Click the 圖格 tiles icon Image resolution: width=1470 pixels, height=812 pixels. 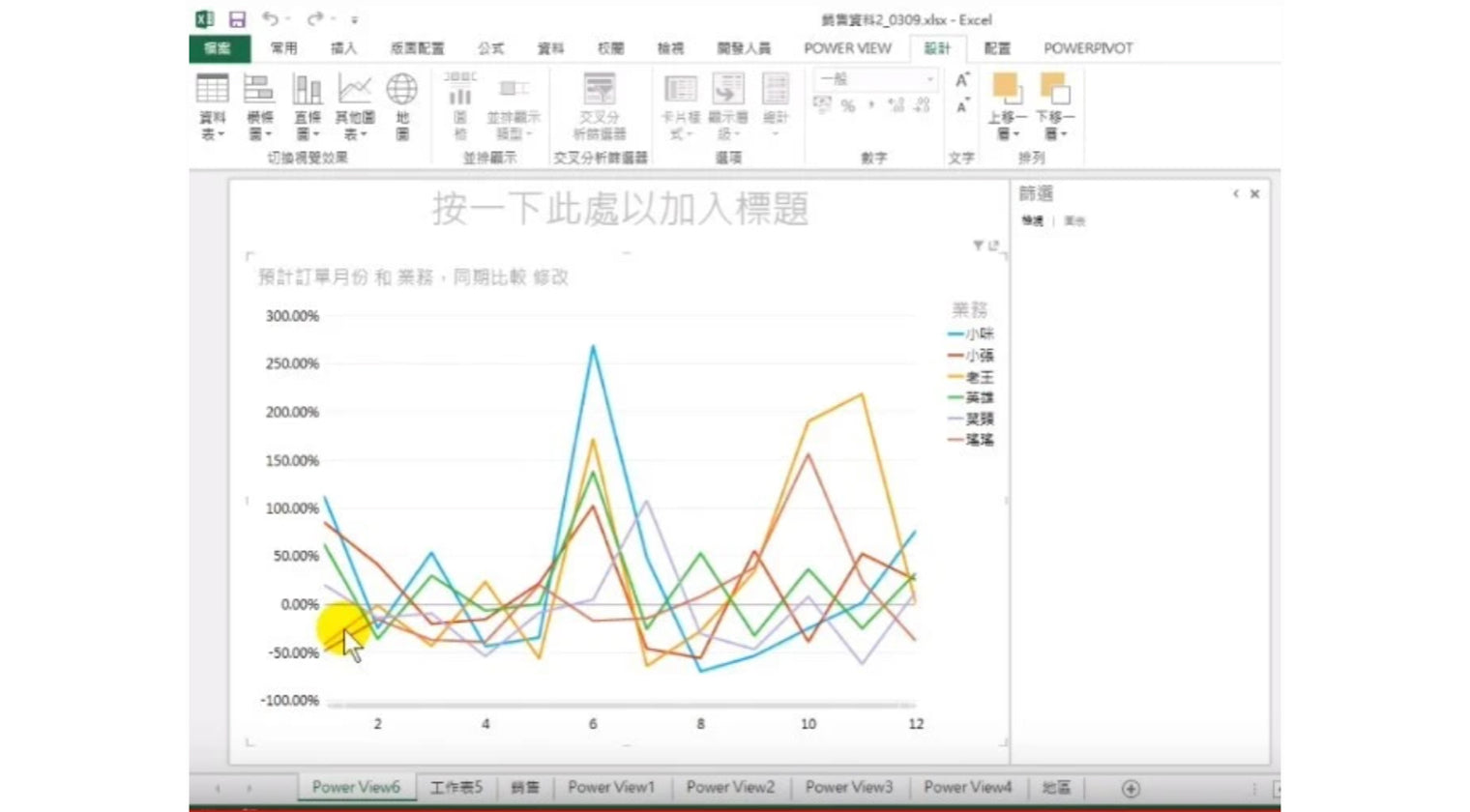click(458, 106)
